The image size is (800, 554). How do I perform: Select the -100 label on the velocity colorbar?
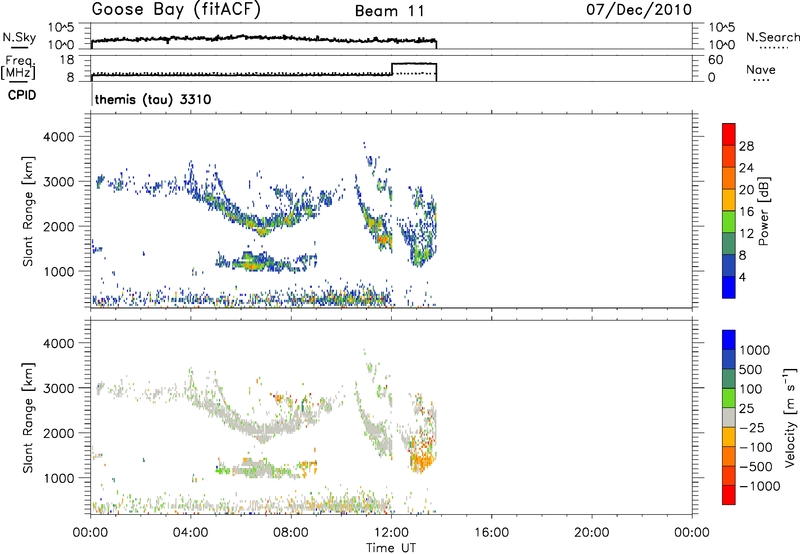coord(756,447)
